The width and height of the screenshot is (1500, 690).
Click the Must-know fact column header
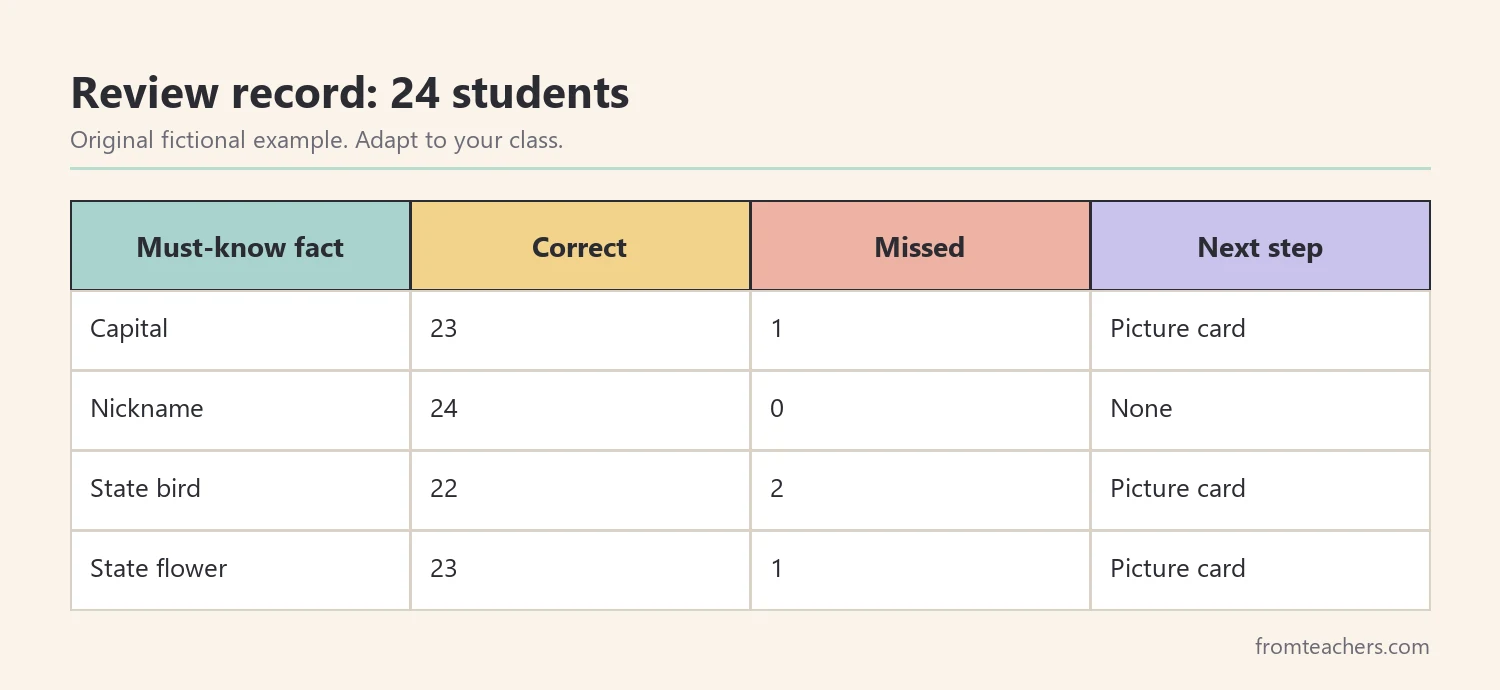point(240,246)
